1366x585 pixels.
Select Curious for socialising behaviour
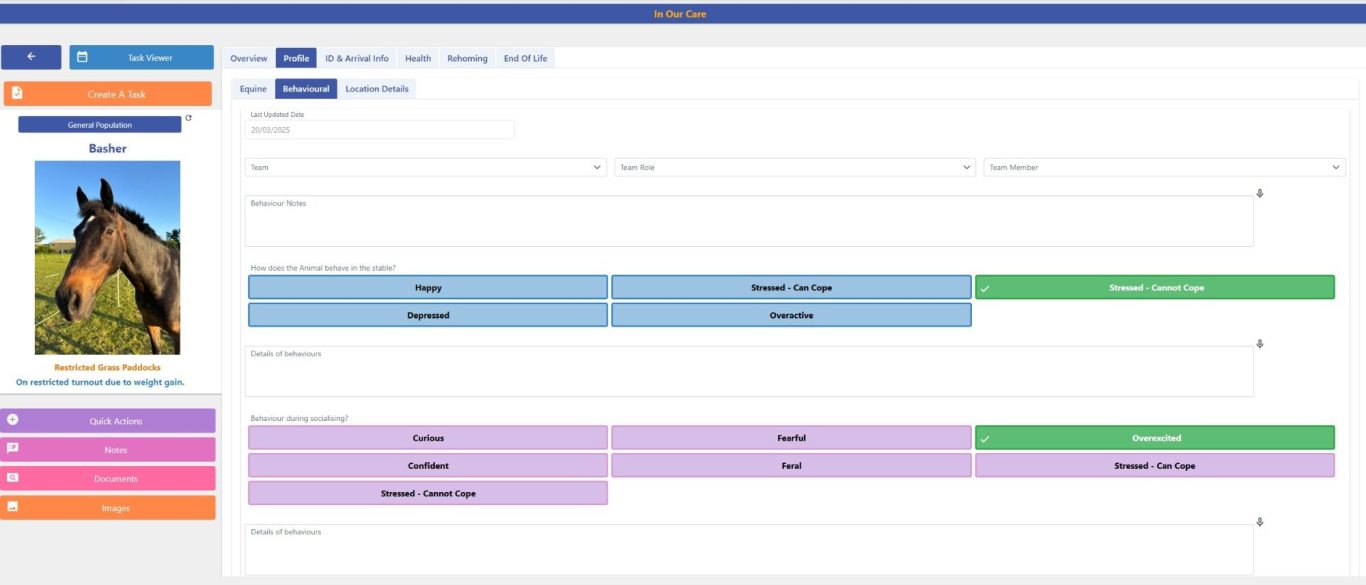coord(428,438)
